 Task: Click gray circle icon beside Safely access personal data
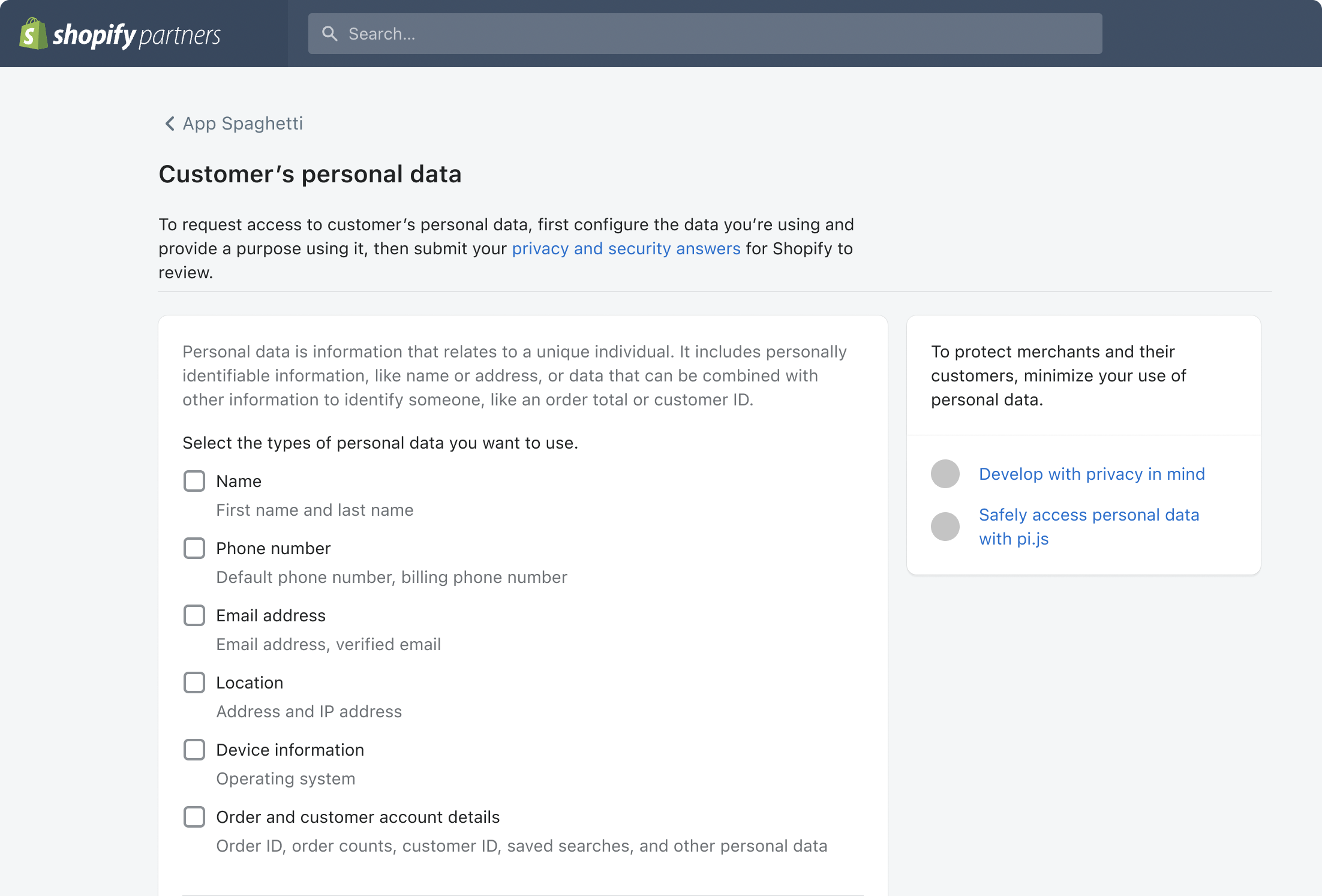click(945, 527)
